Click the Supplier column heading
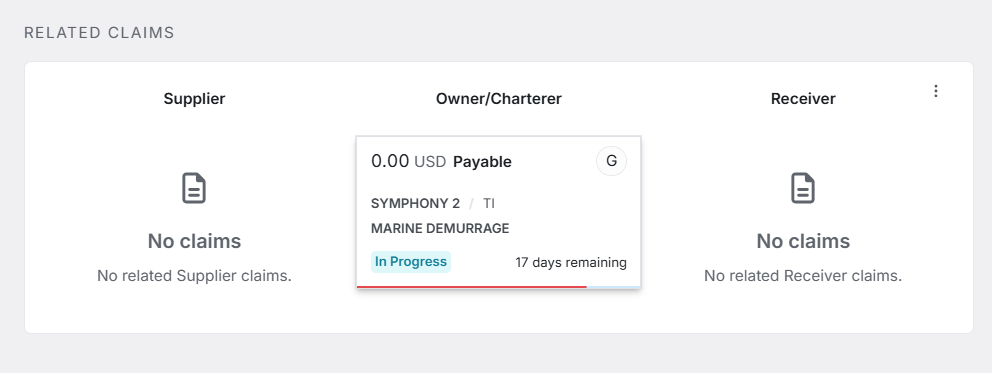Screen dimensions: 992x373 tap(194, 99)
